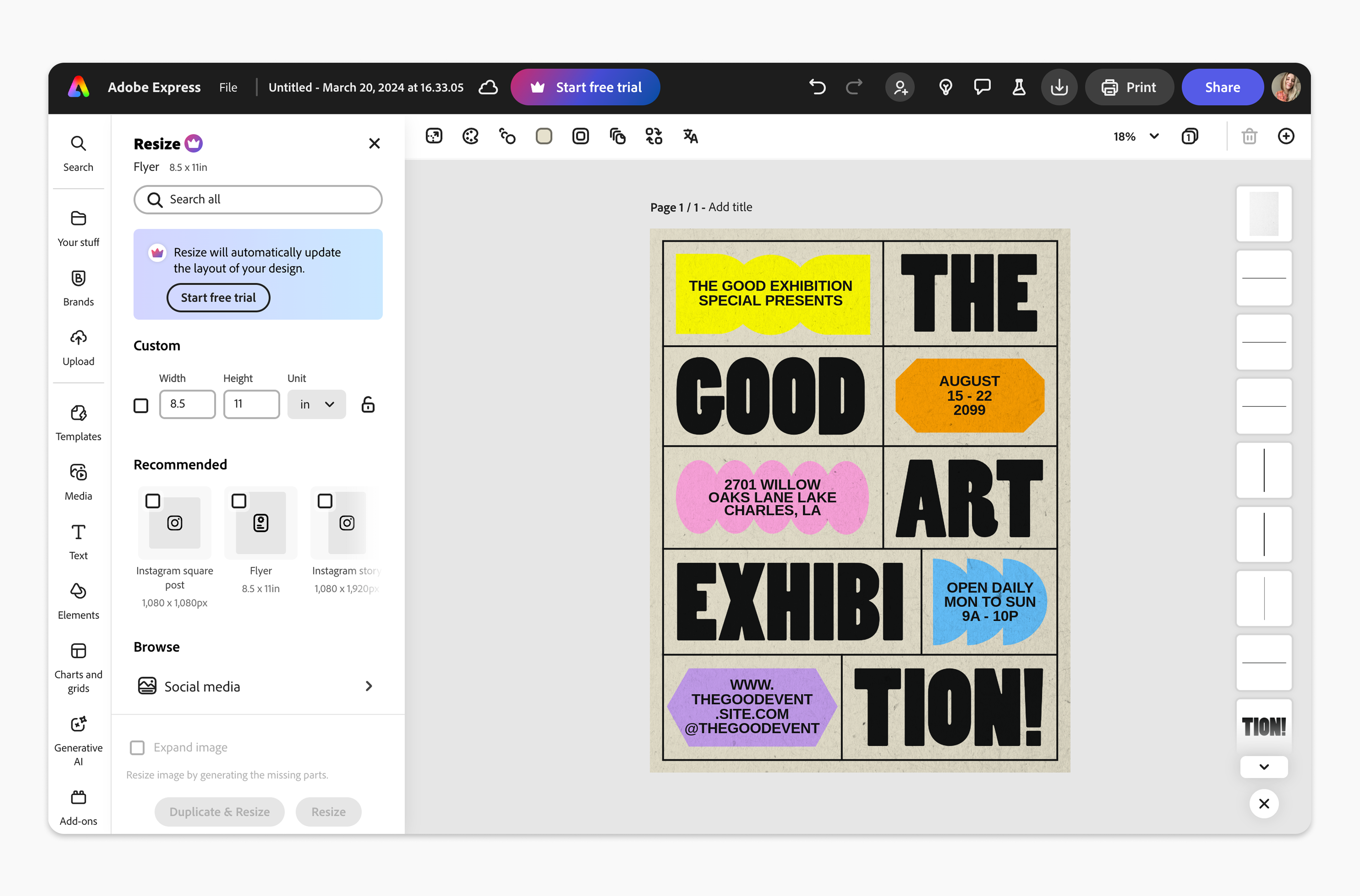Open Upload in the sidebar
Image resolution: width=1360 pixels, height=896 pixels.
point(78,348)
